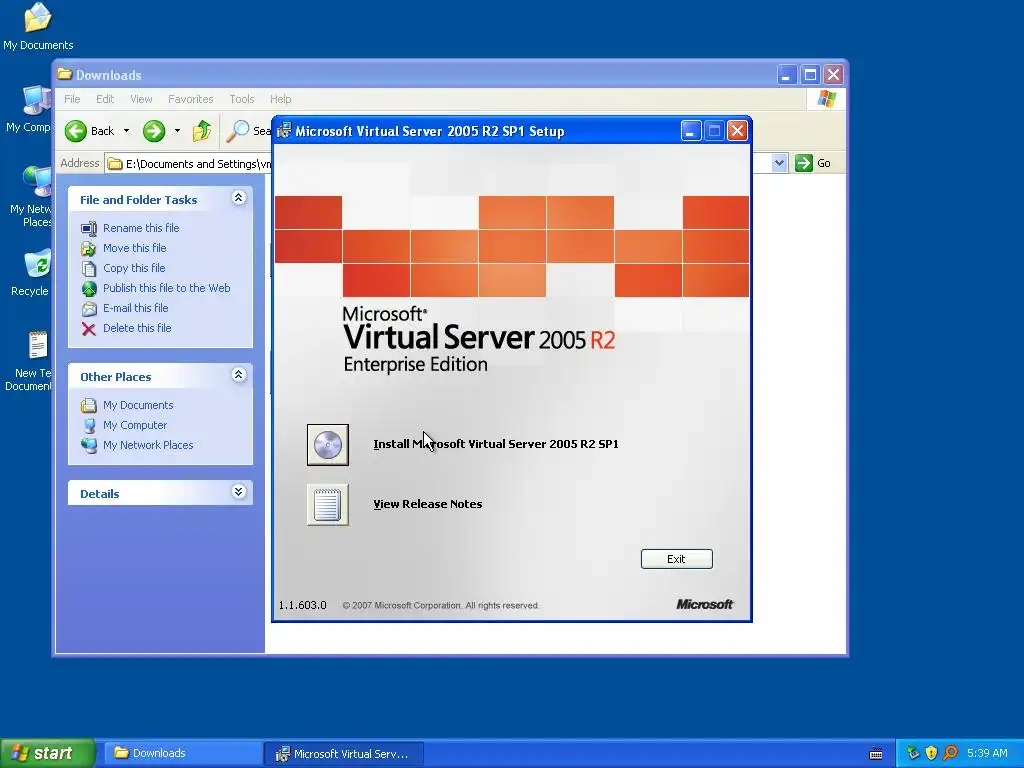1024x768 pixels.
Task: Expand the Details panel
Action: (238, 492)
